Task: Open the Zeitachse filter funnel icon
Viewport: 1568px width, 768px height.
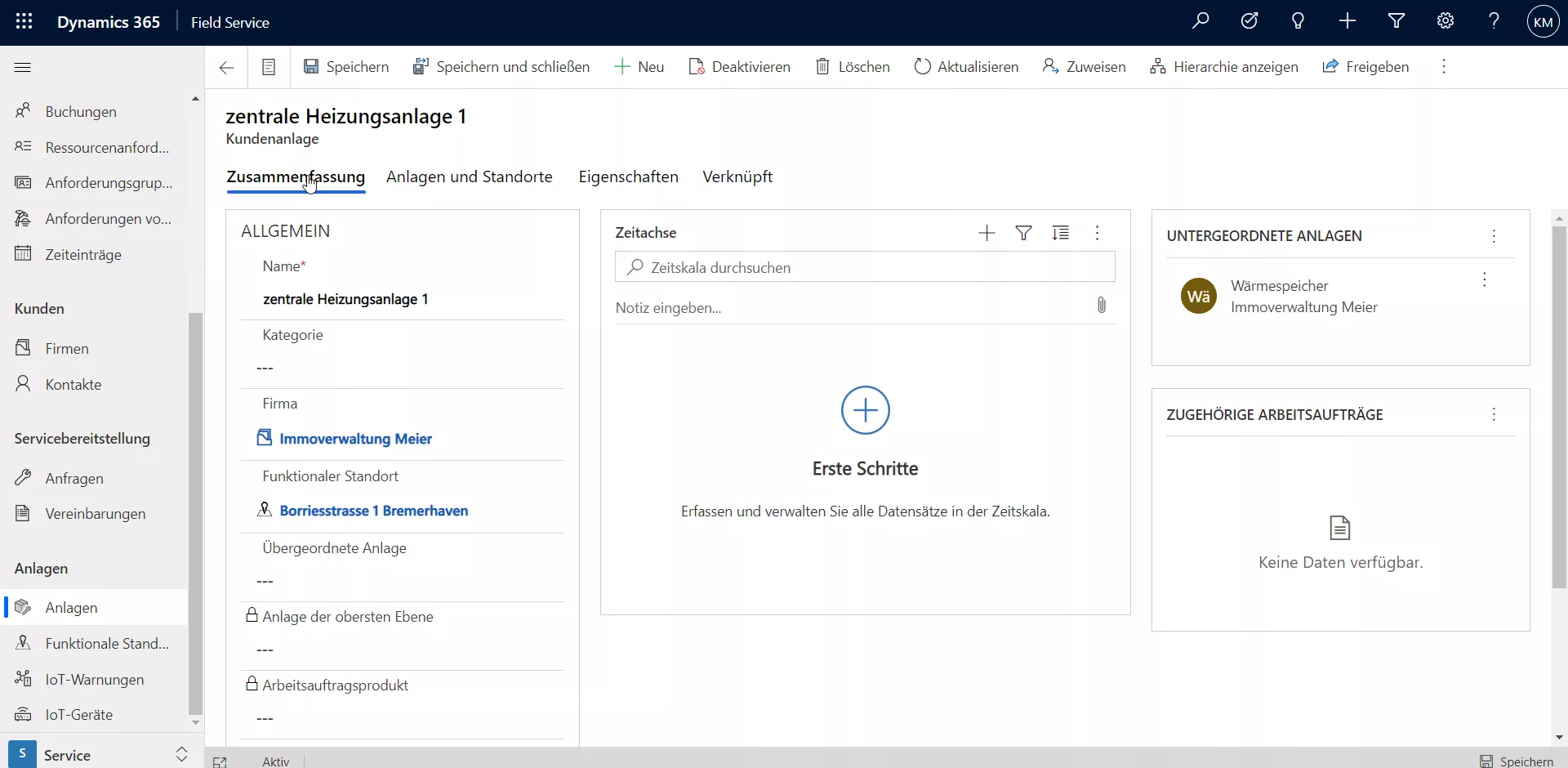Action: 1023,234
